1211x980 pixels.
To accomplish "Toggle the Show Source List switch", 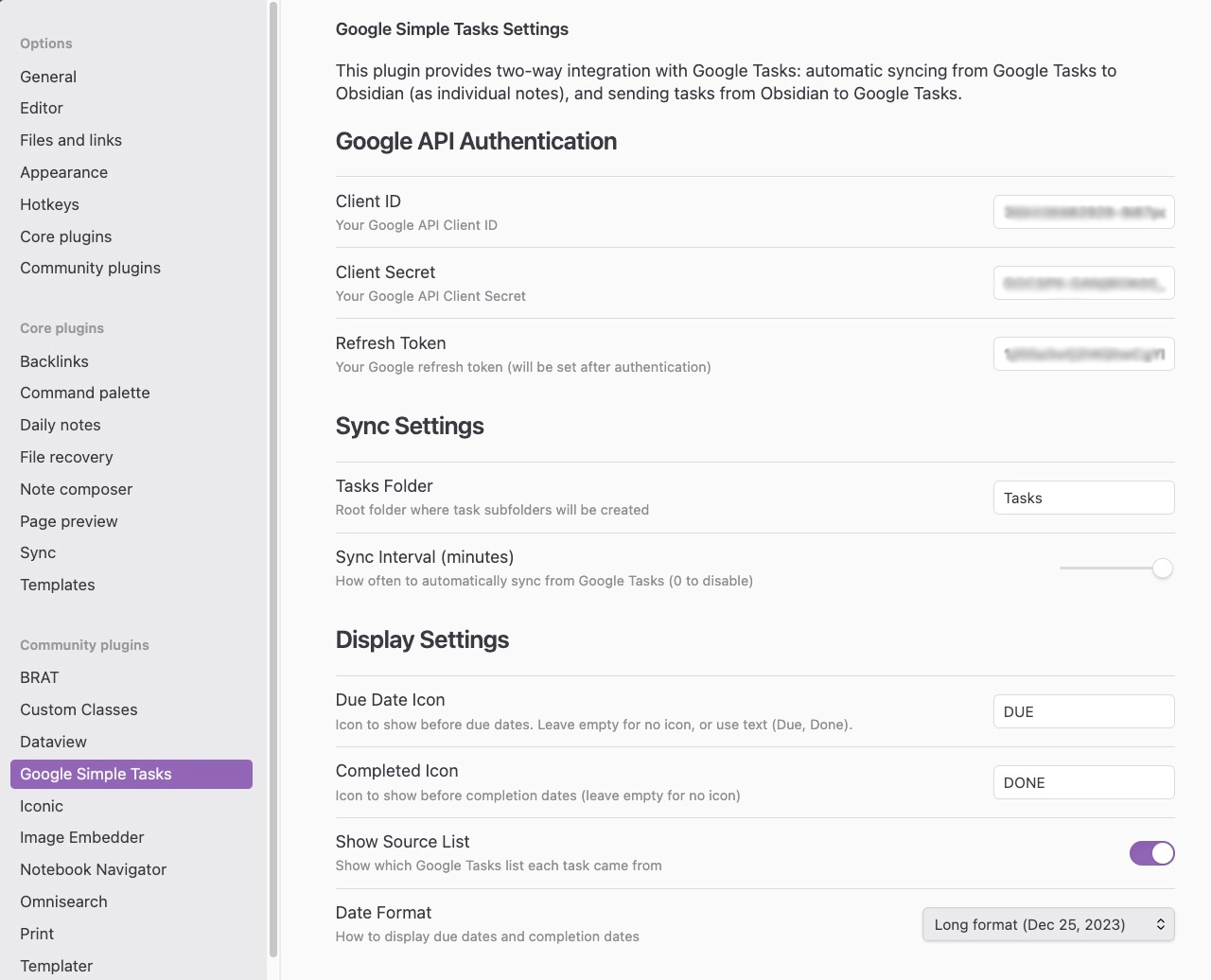I will point(1151,853).
